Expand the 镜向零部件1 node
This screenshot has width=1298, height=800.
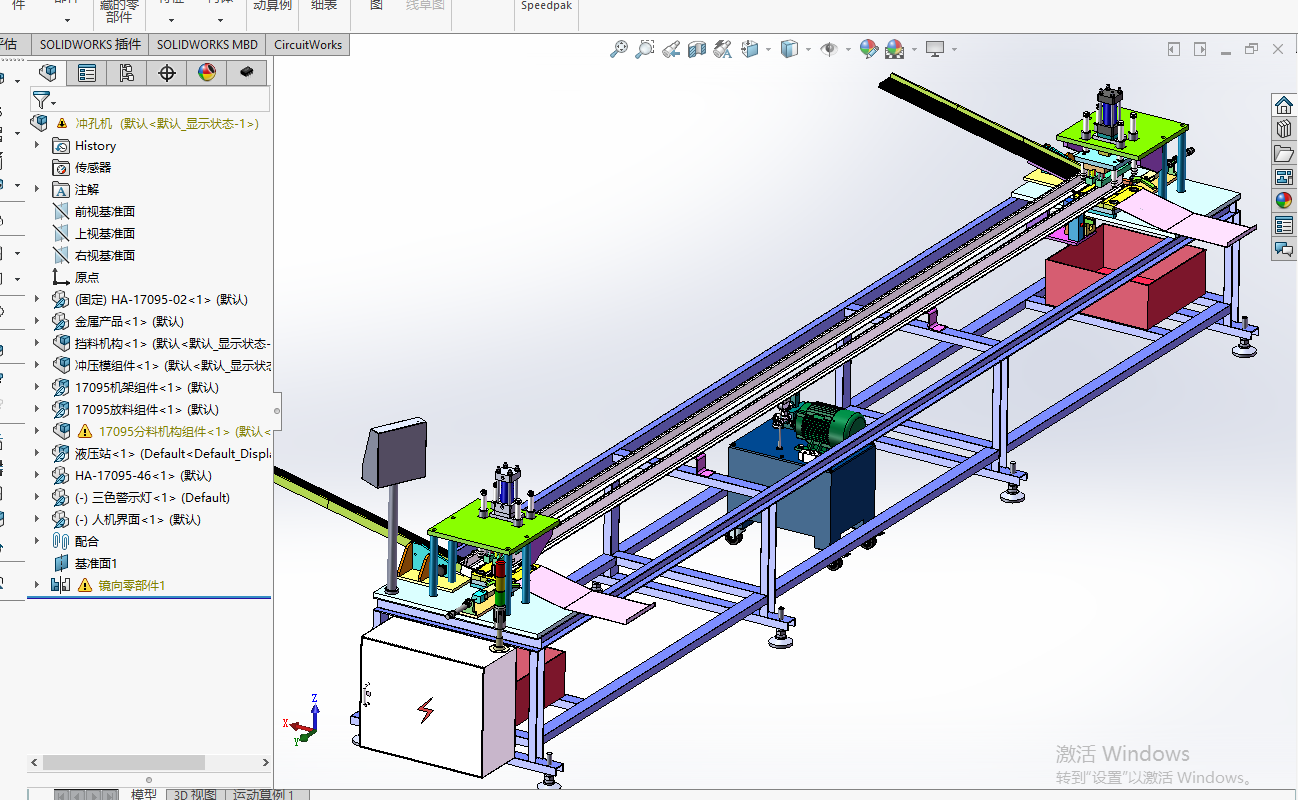[x=37, y=585]
